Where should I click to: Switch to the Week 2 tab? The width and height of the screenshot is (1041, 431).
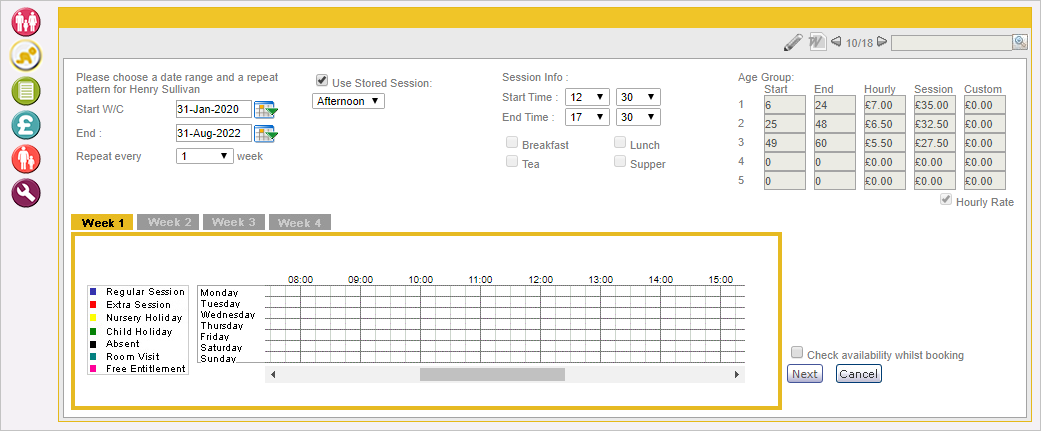click(x=169, y=222)
